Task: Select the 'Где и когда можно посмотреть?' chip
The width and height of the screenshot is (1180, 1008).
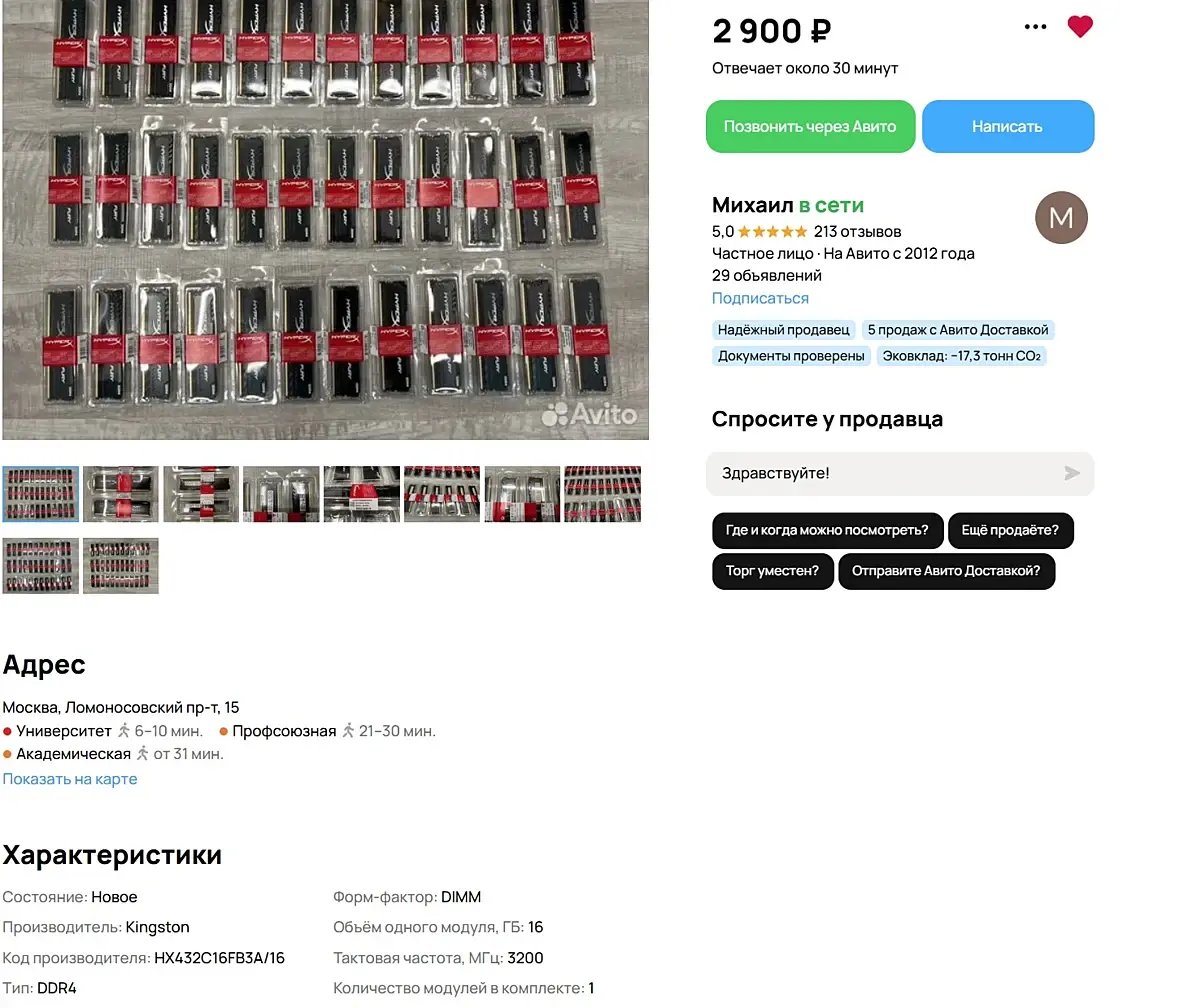Action: pyautogui.click(x=827, y=530)
